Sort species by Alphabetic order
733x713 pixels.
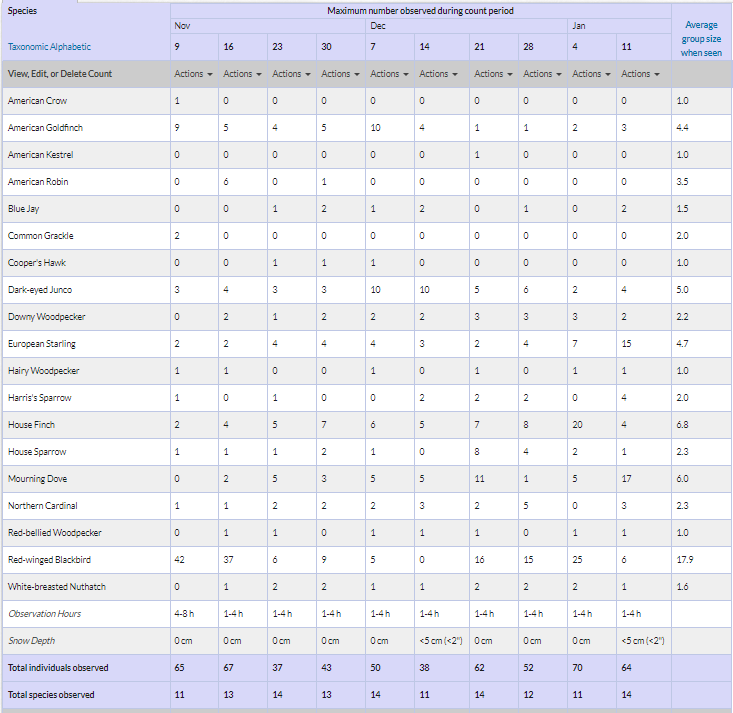pos(70,47)
